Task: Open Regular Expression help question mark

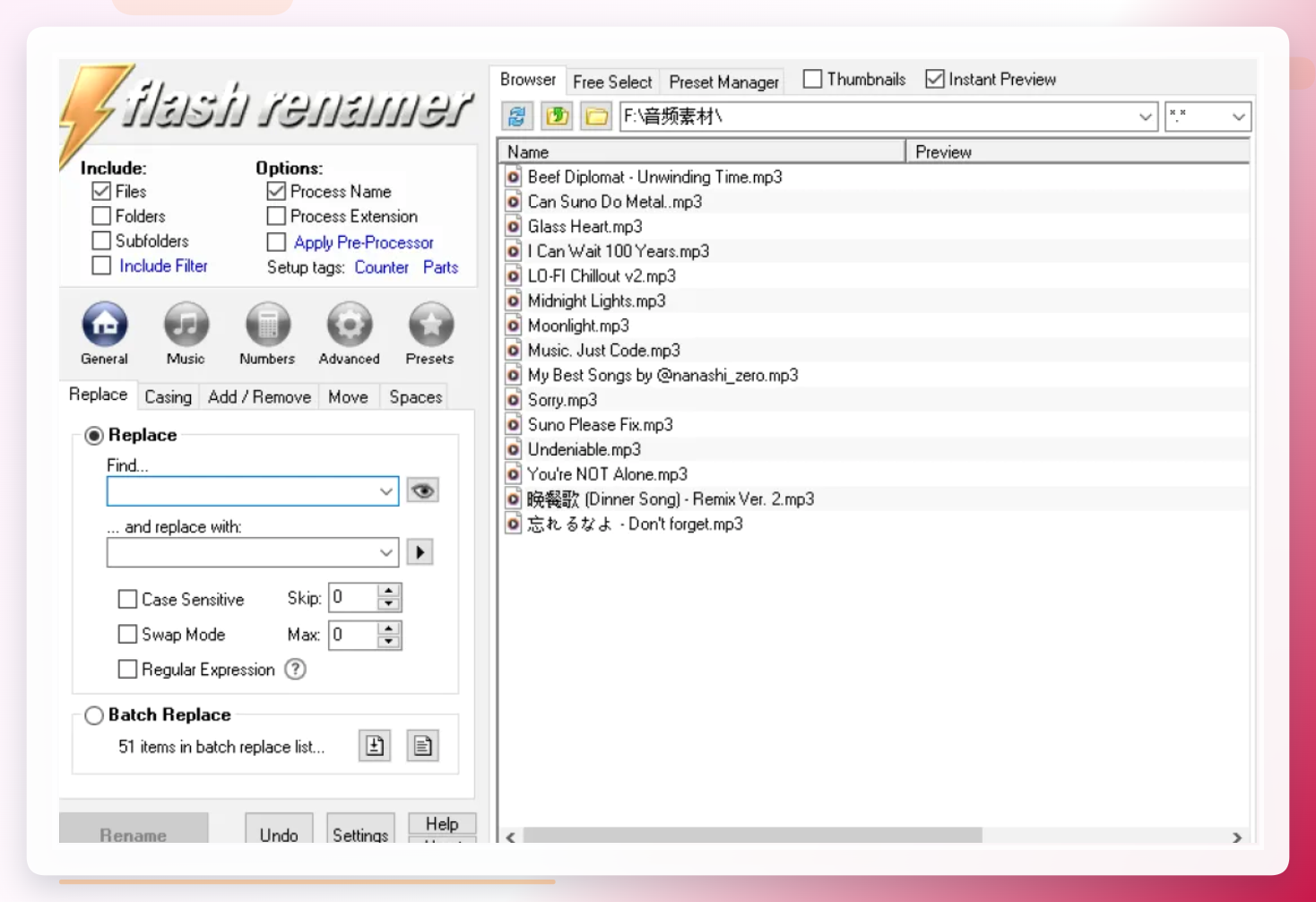Action: [x=295, y=669]
